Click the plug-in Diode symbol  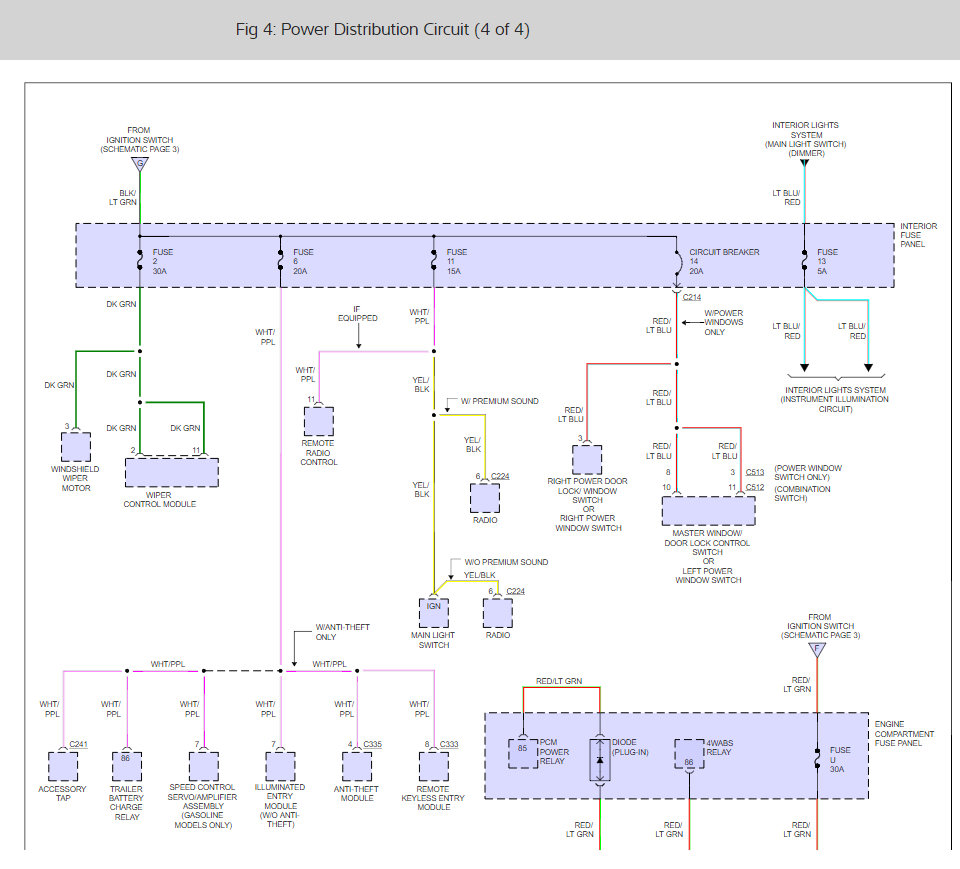click(x=600, y=760)
